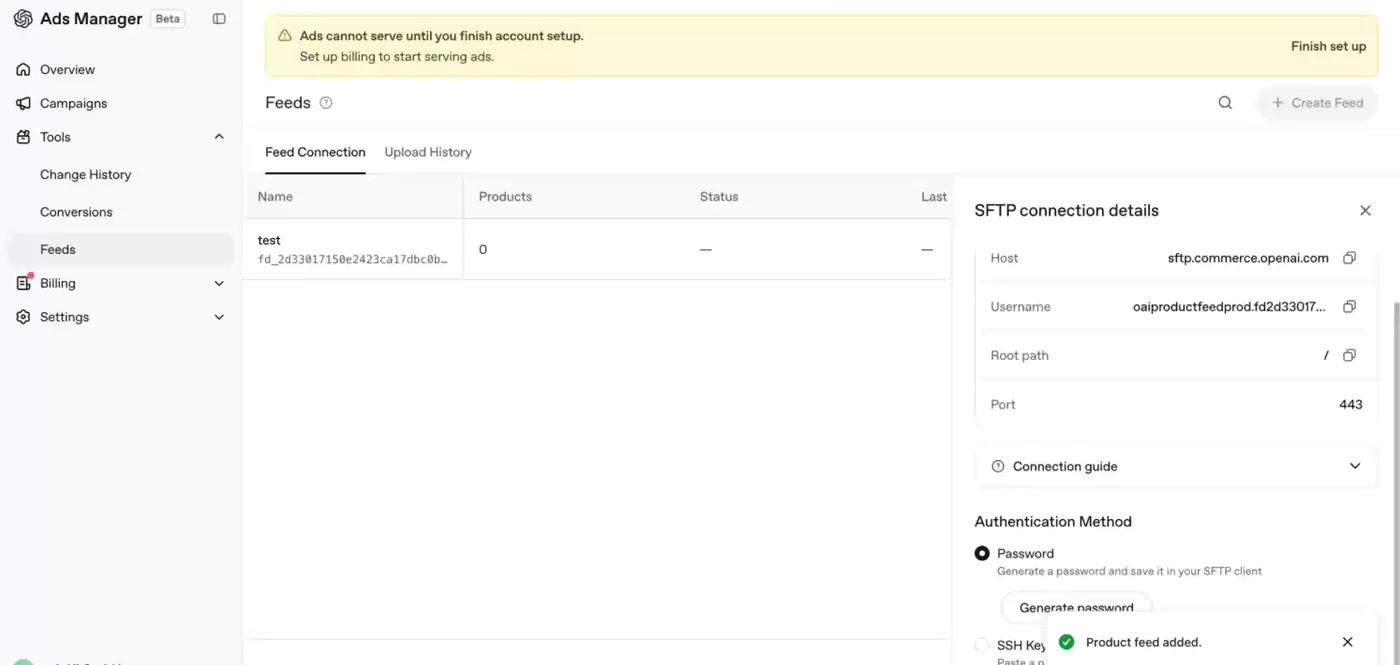
Task: Select the SSH Key authentication method
Action: pyautogui.click(x=982, y=646)
